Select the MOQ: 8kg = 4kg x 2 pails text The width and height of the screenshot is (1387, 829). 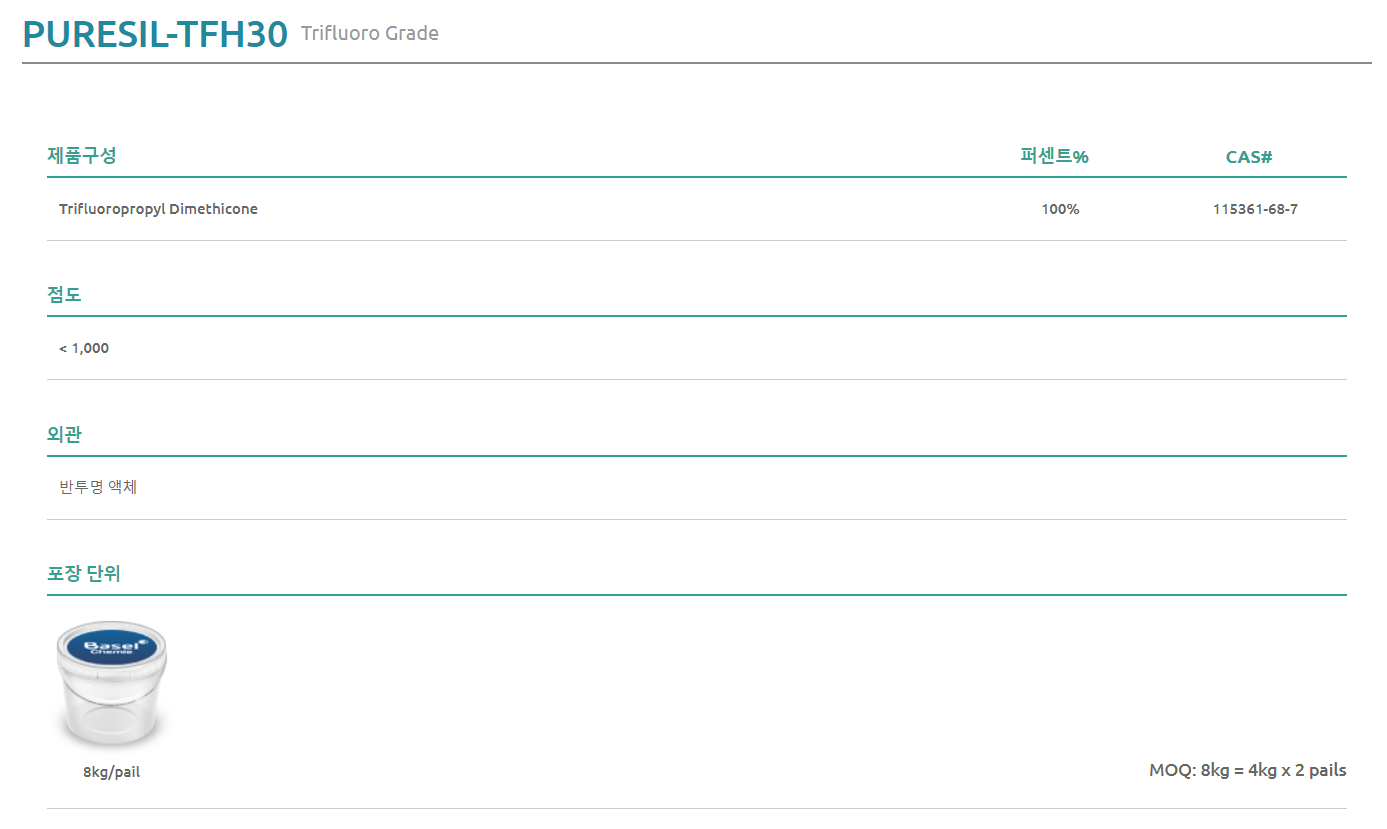1248,770
